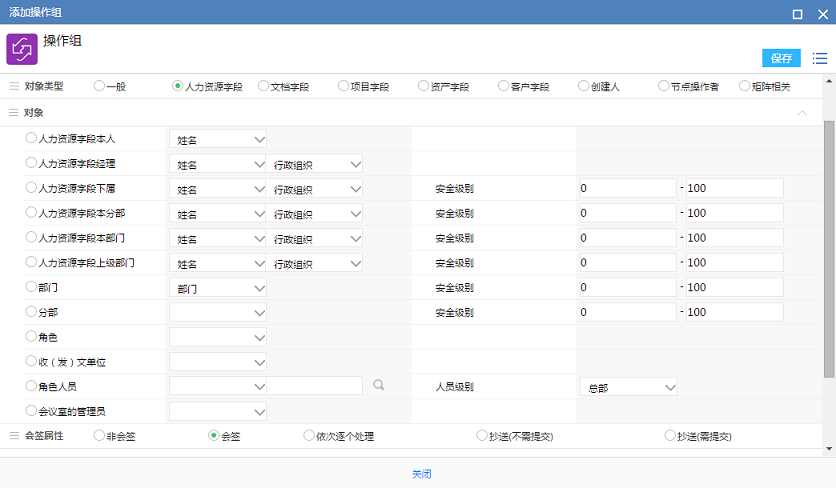Screen dimensions: 836x488
Task: Select 项目字段 object type
Action: [x=343, y=85]
